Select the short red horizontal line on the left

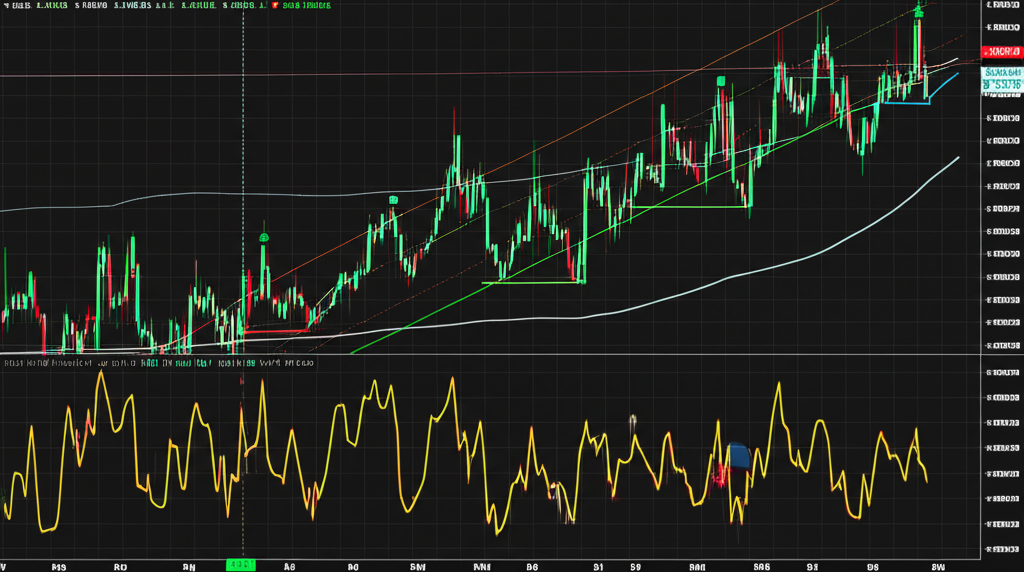275,330
